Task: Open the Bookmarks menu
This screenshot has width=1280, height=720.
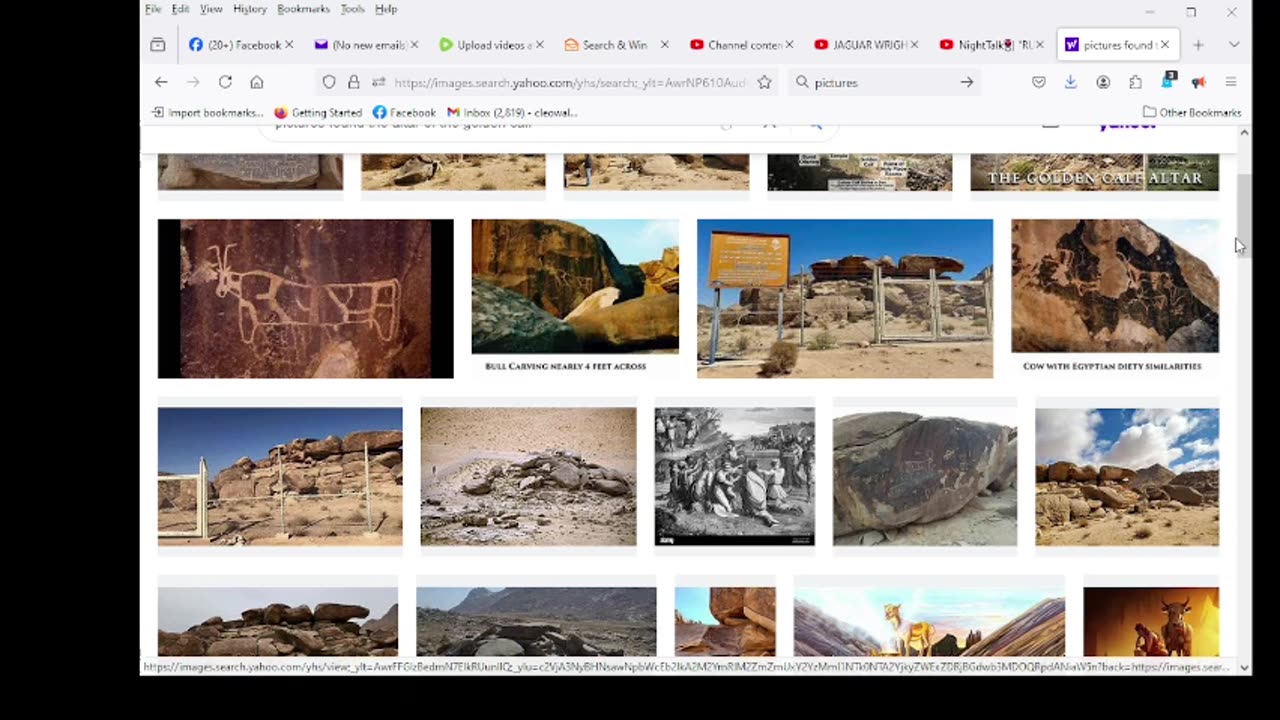Action: click(303, 9)
